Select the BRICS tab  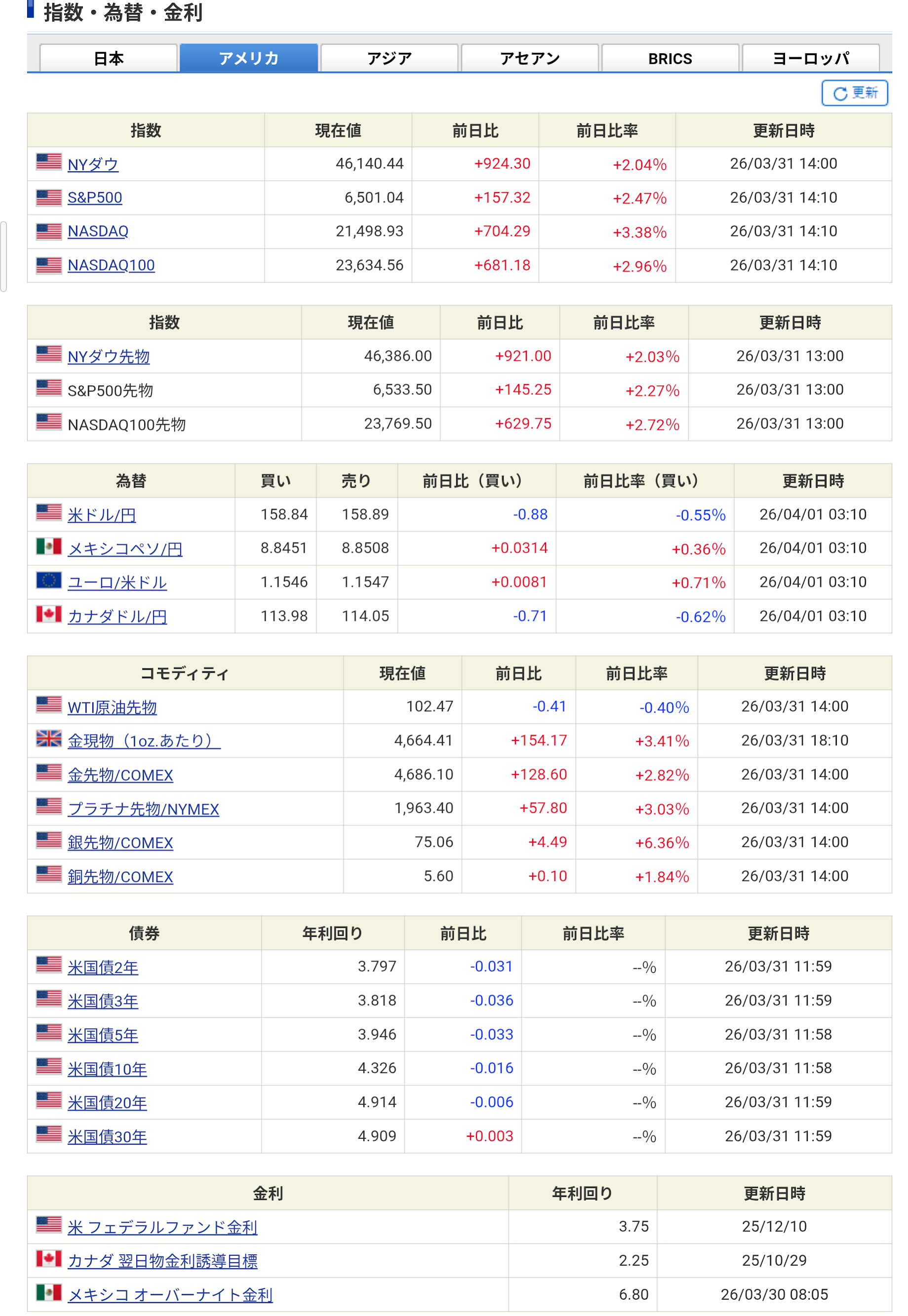(x=670, y=58)
